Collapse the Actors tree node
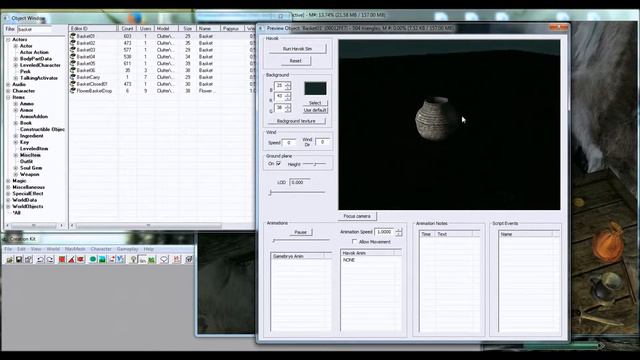This screenshot has width=640, height=360. point(8,40)
